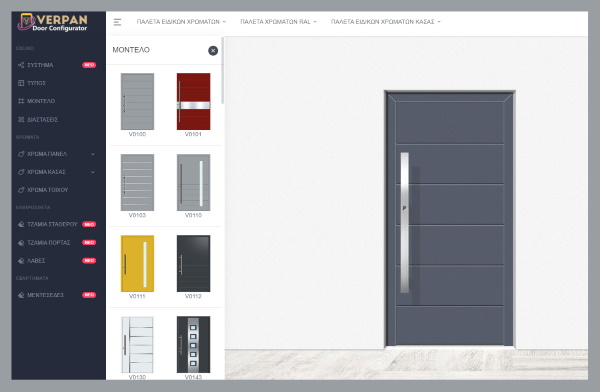Select red door model V0101
Screen dimensions: 600x392
193,101
